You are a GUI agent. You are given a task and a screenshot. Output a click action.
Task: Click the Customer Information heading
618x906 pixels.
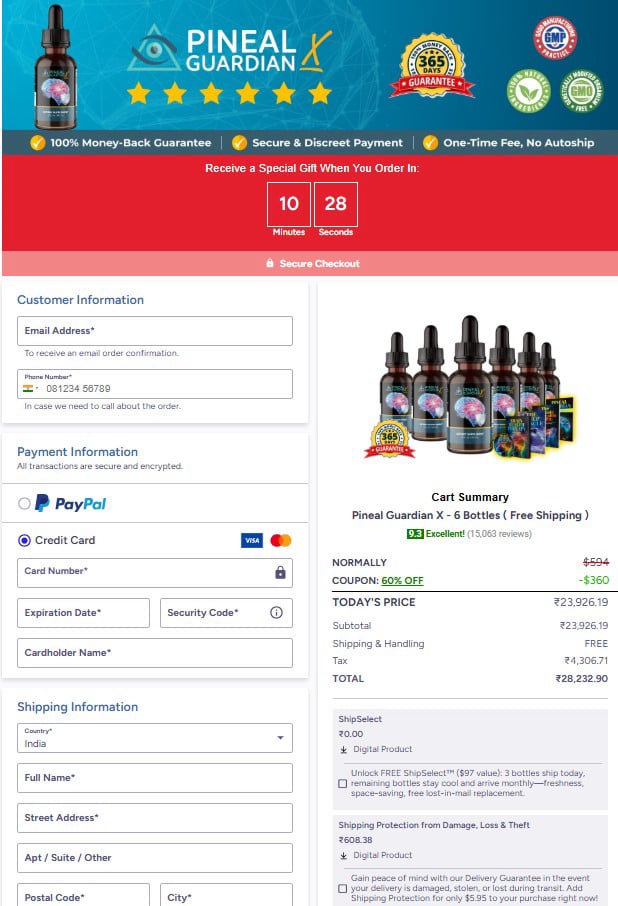(x=80, y=299)
